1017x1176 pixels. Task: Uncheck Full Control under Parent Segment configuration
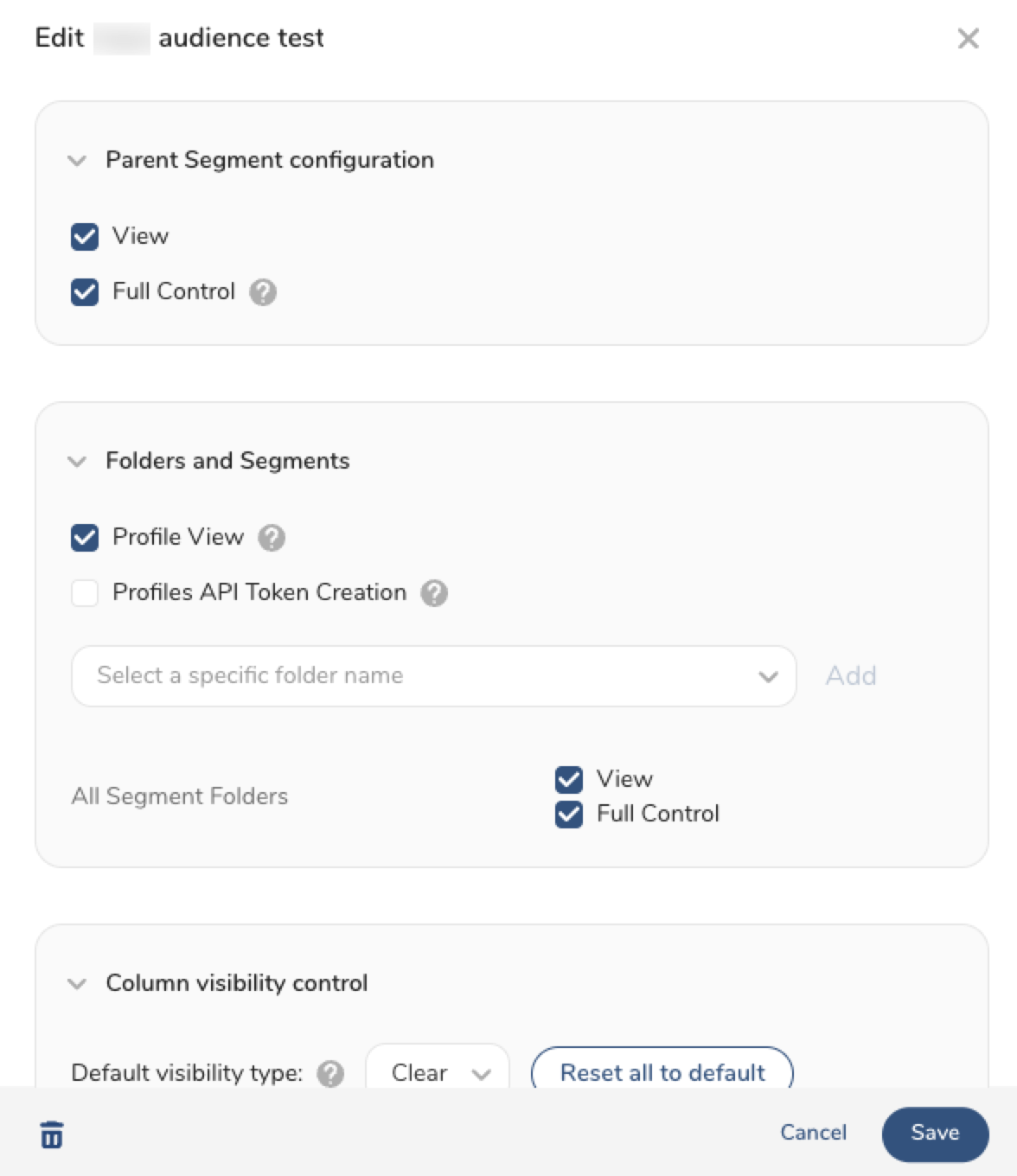coord(85,292)
